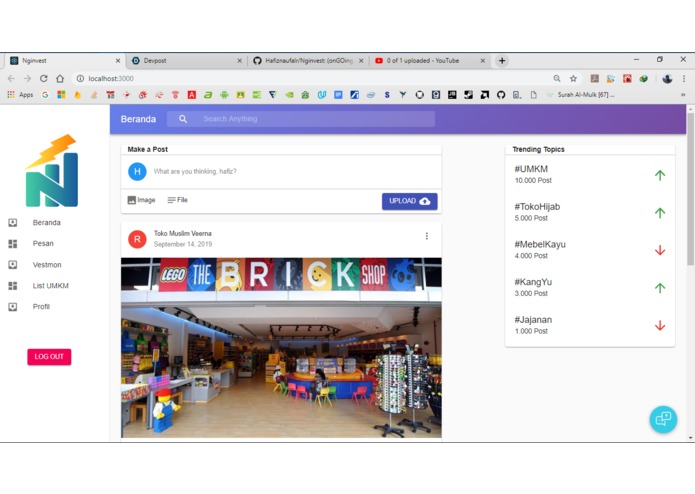
Task: Click the green up arrow beside #UMKM
Action: pos(660,175)
